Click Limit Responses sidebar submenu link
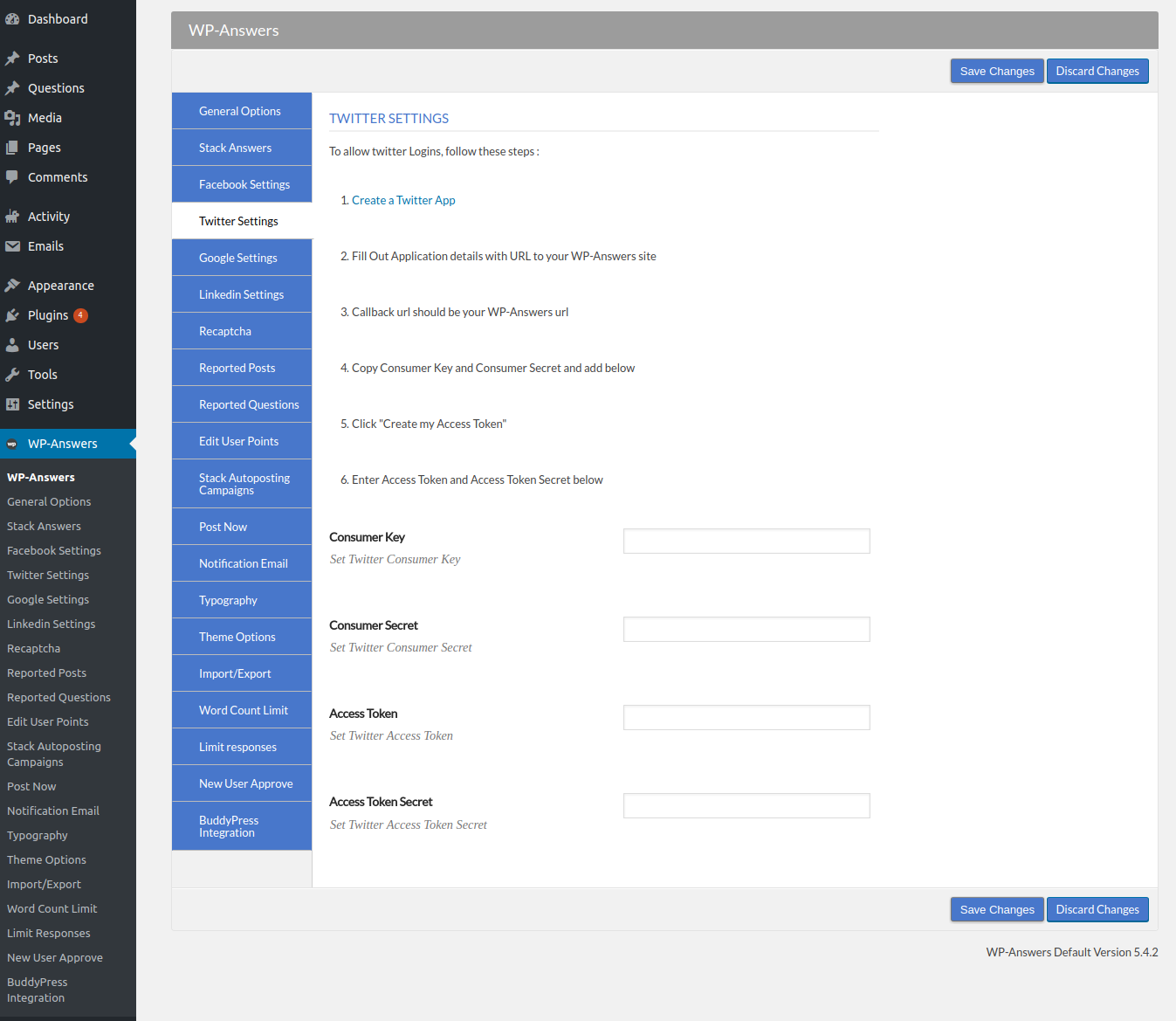This screenshot has height=1021, width=1176. point(49,934)
